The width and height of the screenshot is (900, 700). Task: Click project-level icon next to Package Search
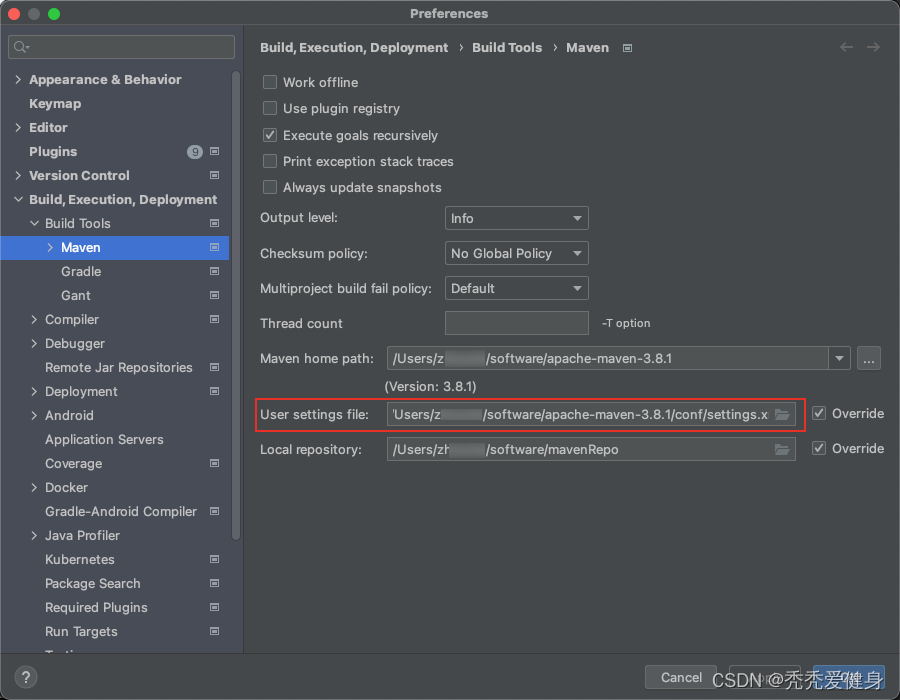coord(215,584)
